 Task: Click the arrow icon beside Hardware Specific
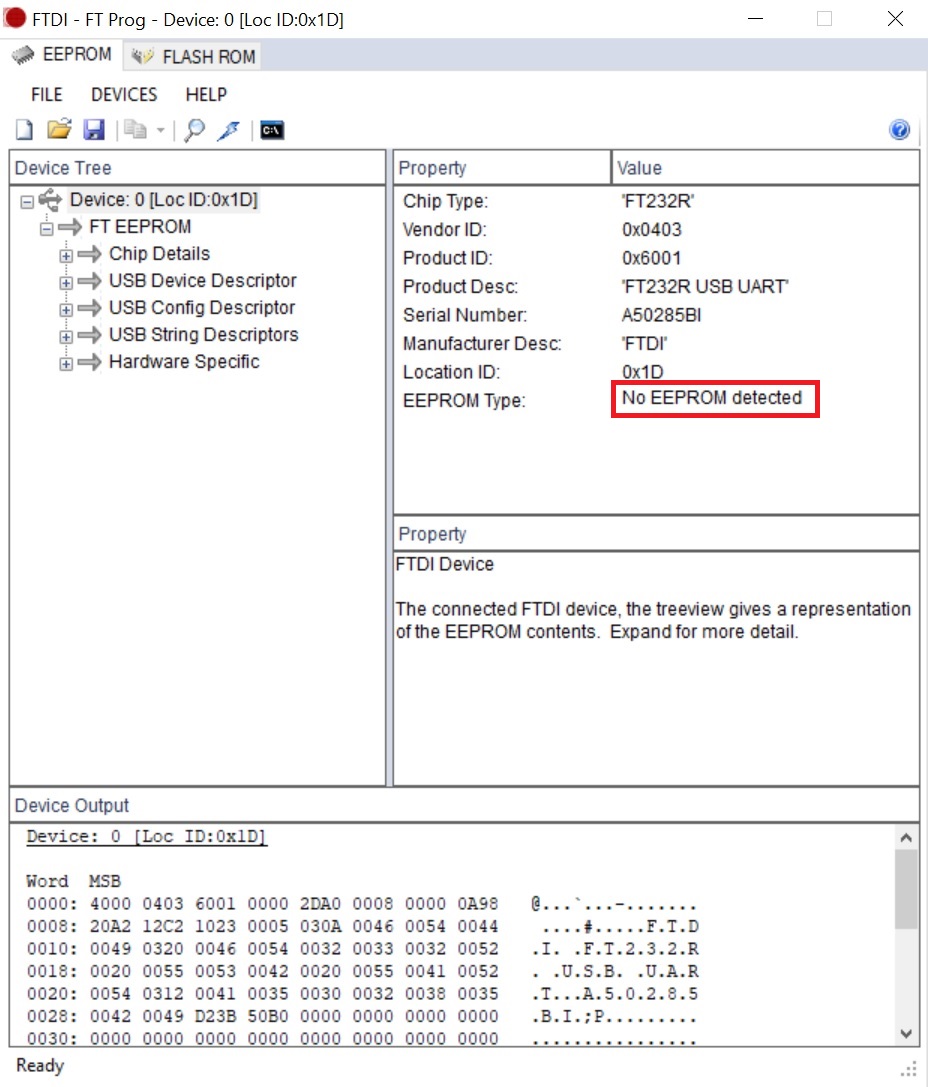89,362
